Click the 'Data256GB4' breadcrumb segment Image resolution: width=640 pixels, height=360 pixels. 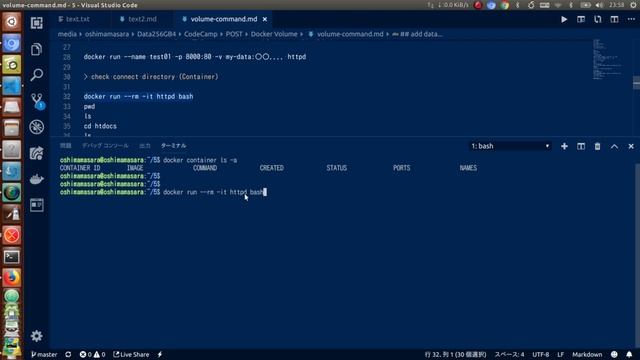156,34
